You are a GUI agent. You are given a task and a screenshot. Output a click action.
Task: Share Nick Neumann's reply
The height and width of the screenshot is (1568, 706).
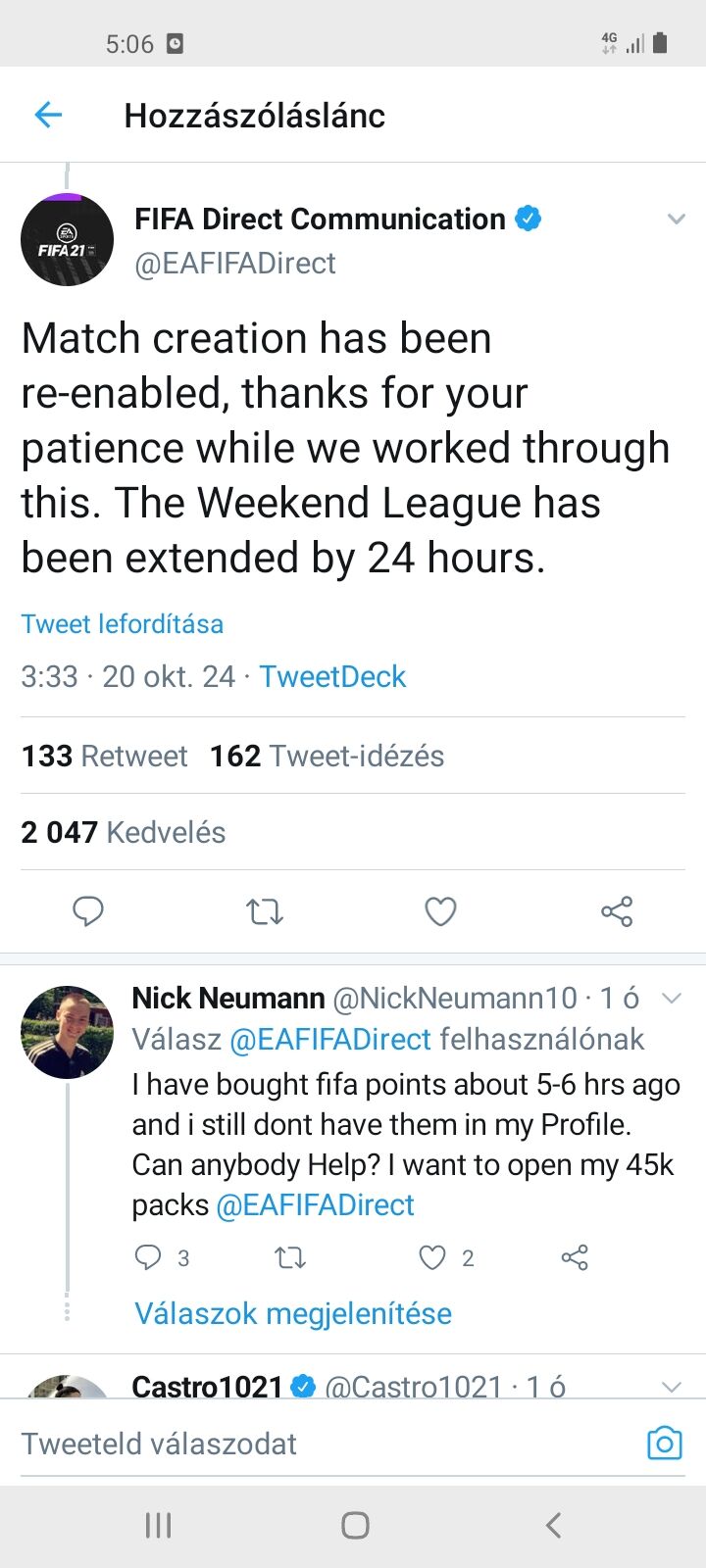pos(575,1257)
